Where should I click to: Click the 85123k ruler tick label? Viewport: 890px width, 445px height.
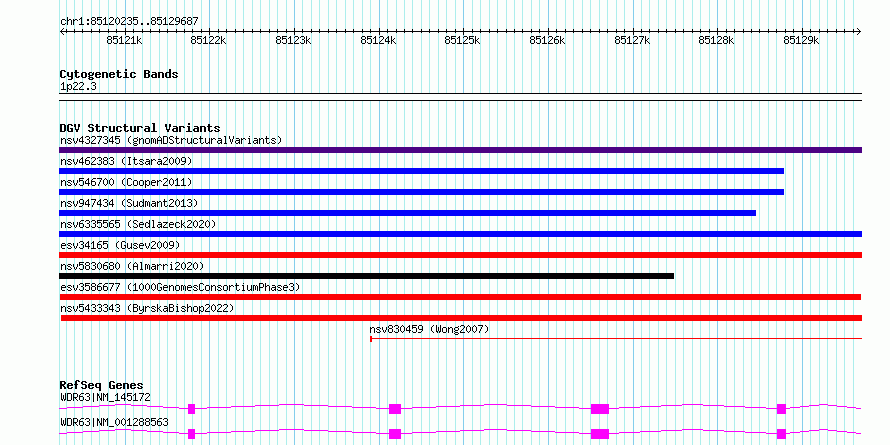(293, 40)
